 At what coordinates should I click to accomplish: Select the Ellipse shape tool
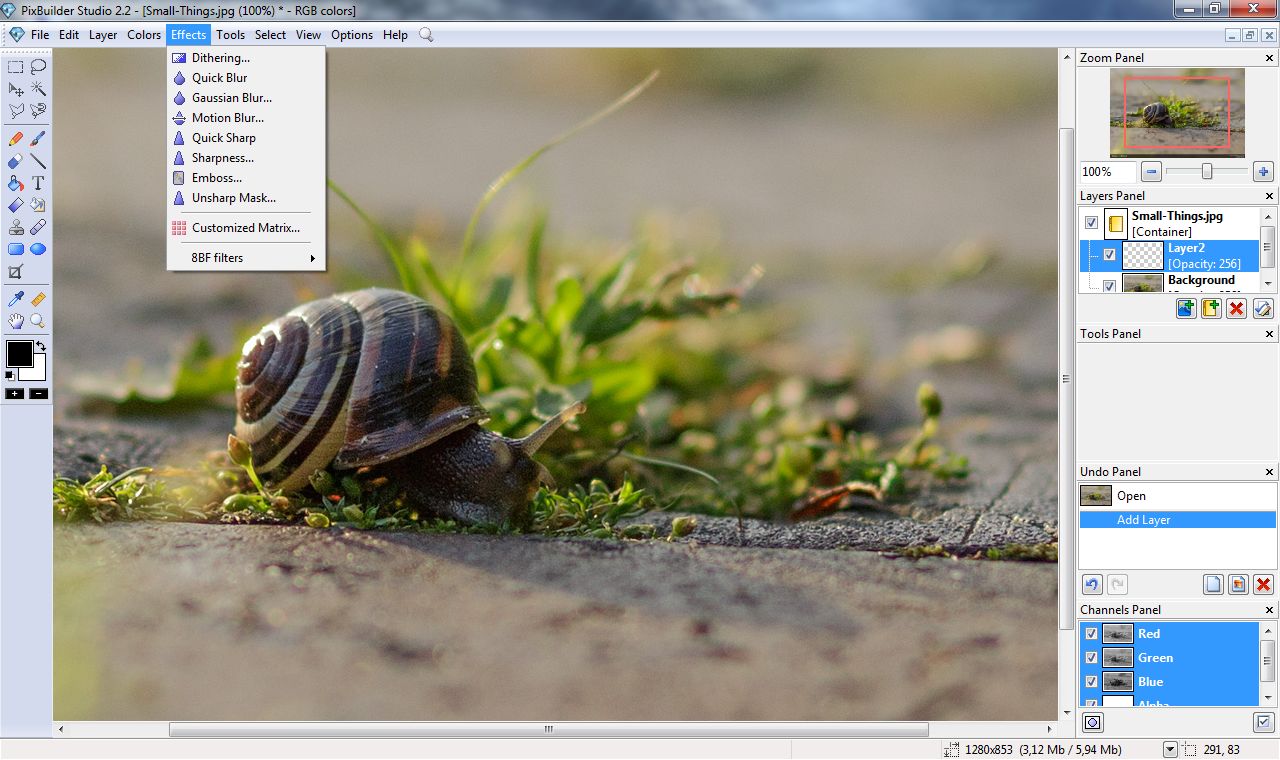(38, 249)
